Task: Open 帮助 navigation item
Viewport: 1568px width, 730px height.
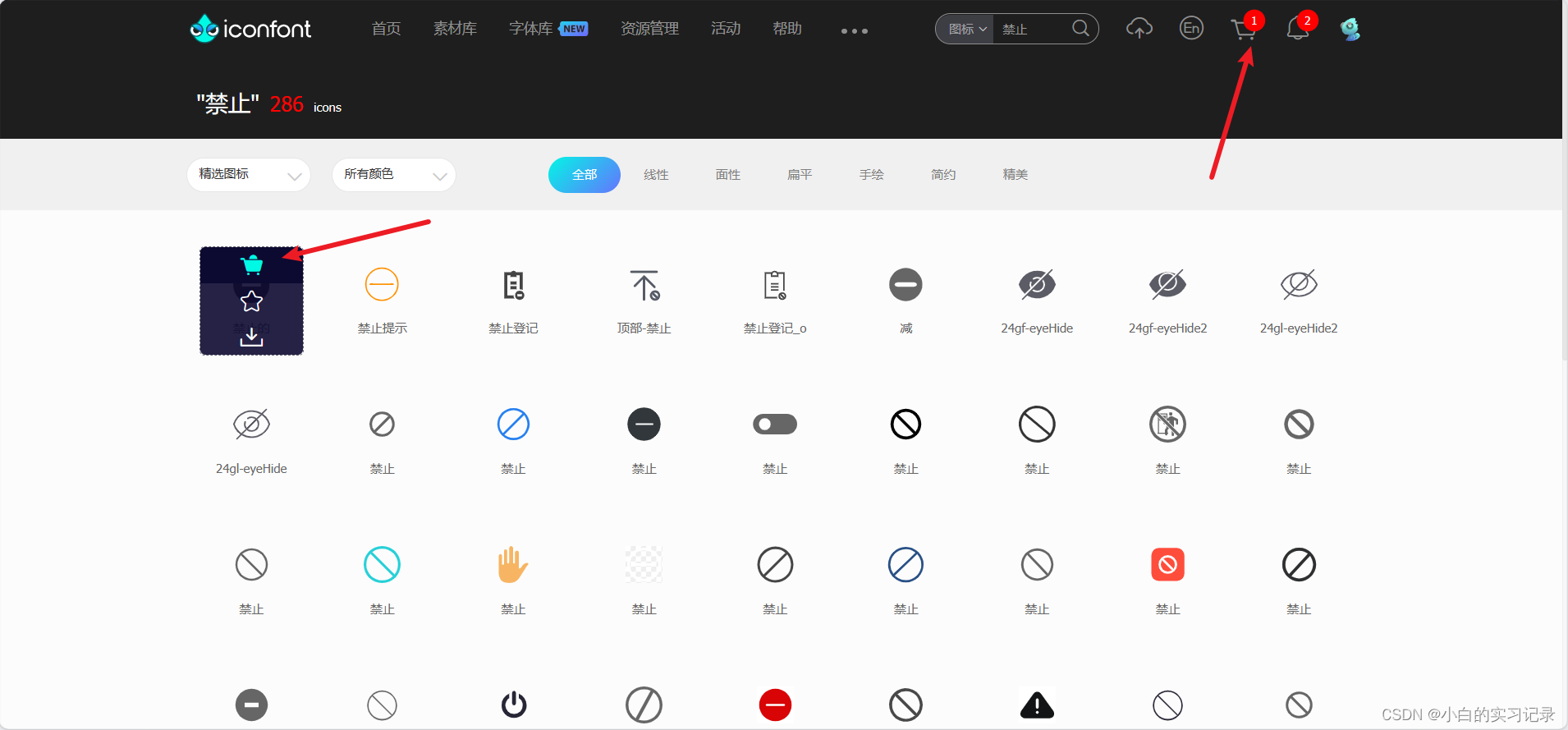Action: coord(787,29)
